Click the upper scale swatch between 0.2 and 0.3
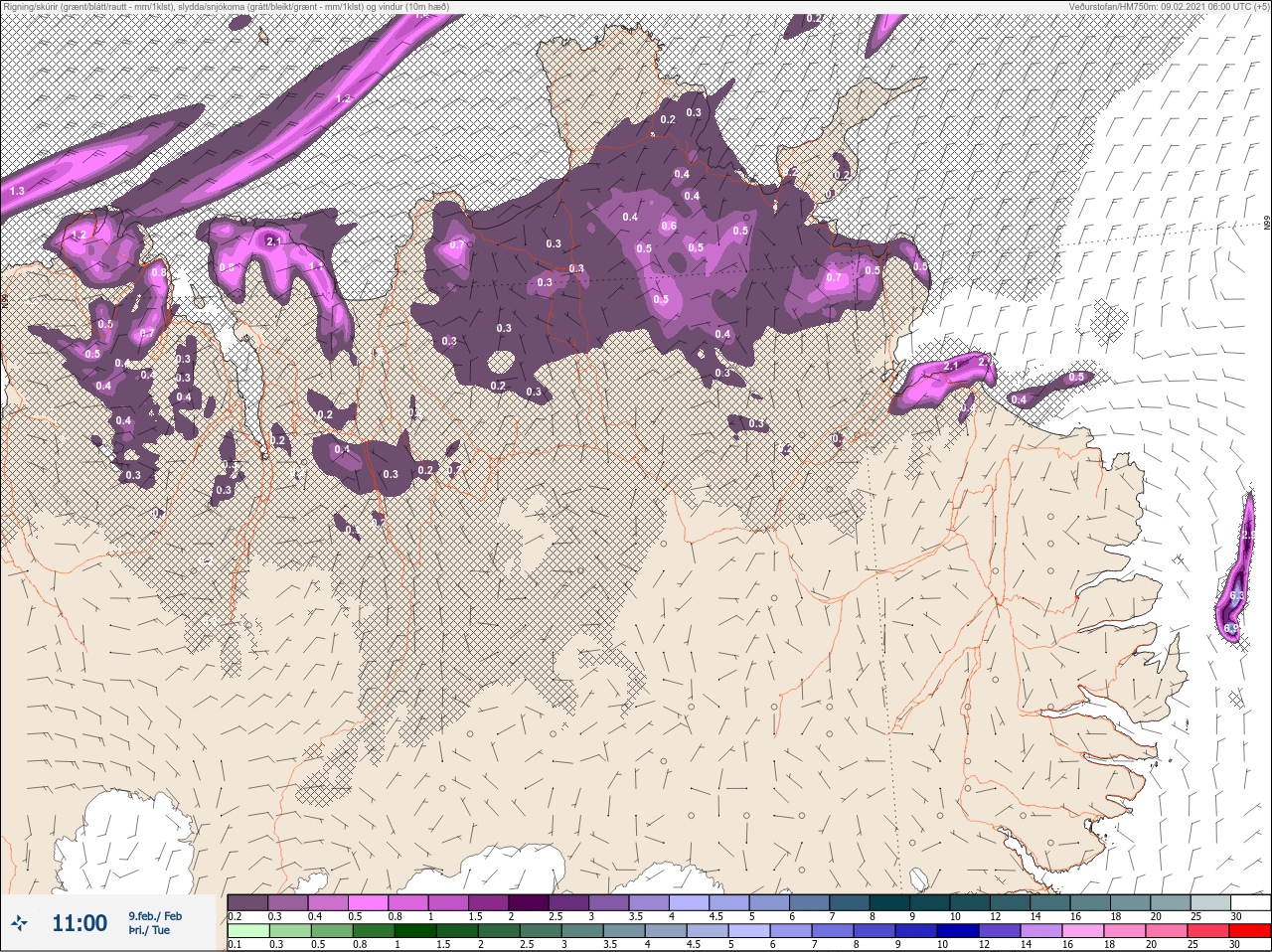 (x=247, y=902)
